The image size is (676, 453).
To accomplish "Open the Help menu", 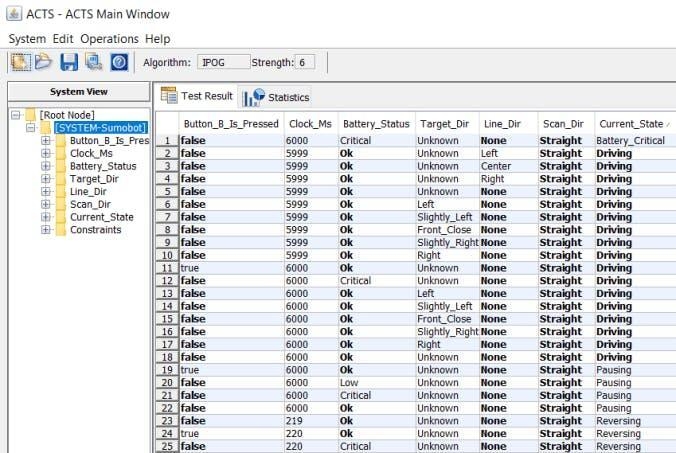I will (x=157, y=39).
